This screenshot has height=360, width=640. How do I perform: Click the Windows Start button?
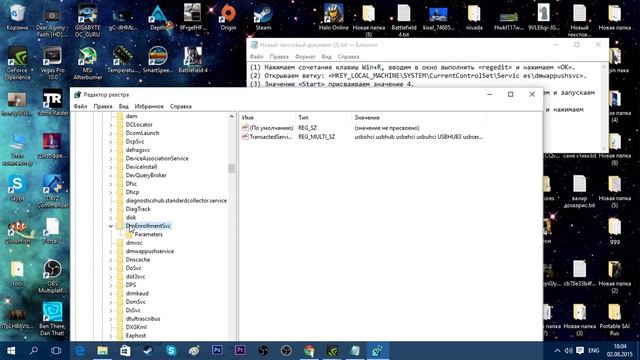point(11,351)
